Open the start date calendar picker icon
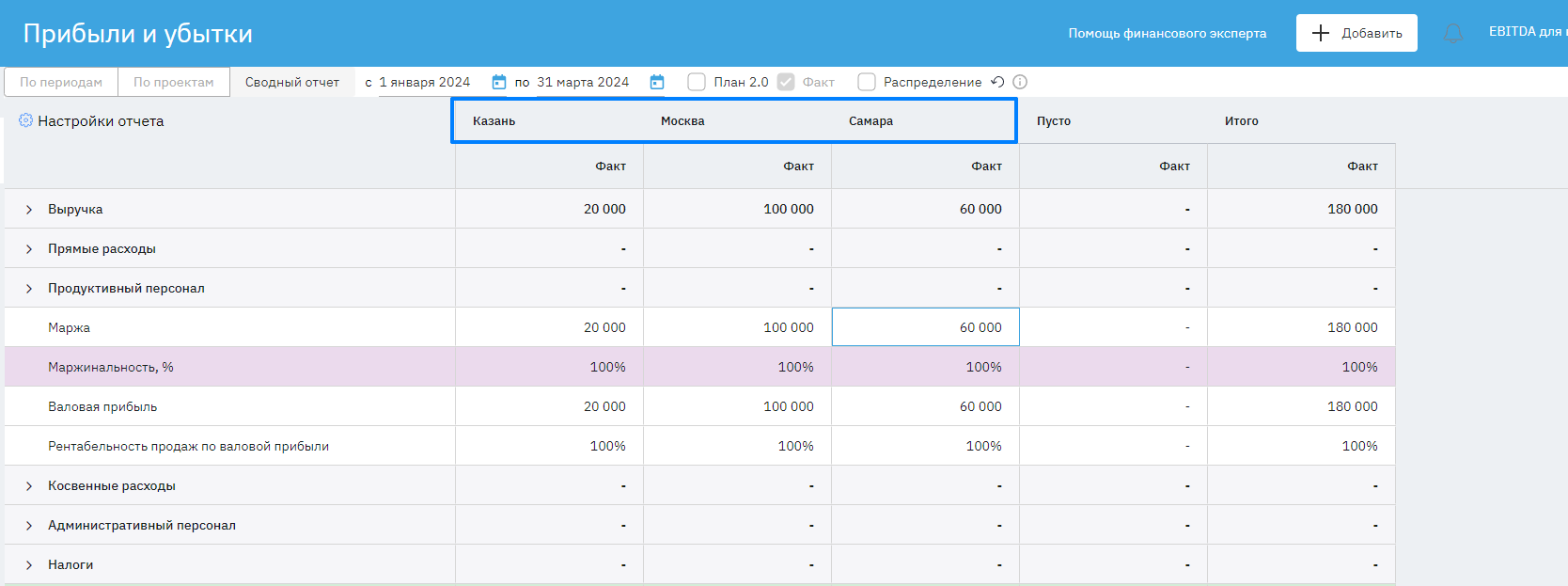 [499, 83]
